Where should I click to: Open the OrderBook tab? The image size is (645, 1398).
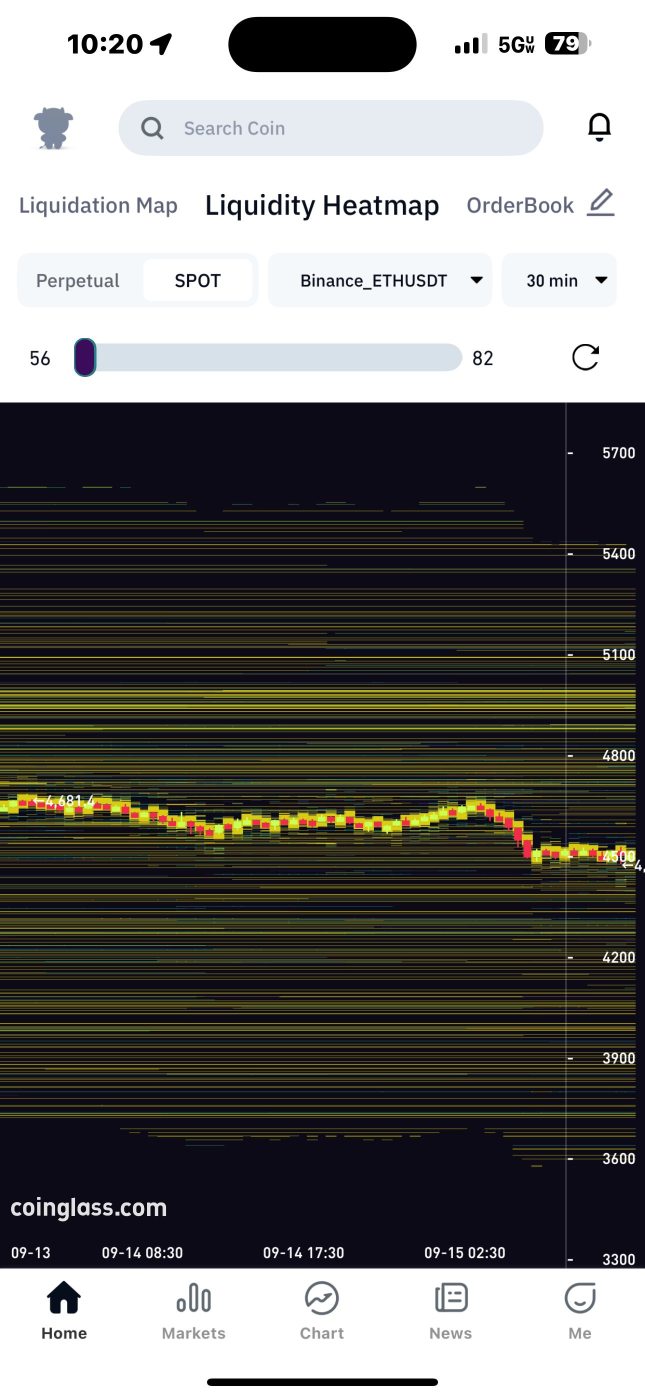click(x=520, y=206)
